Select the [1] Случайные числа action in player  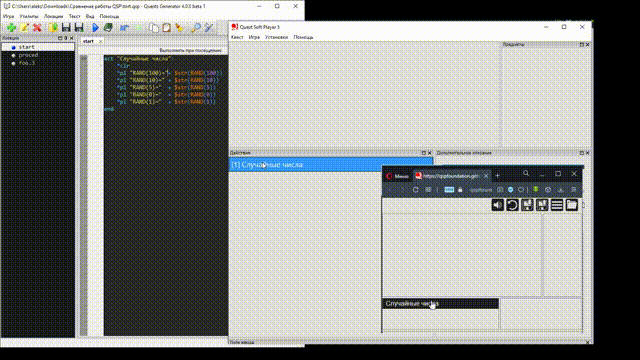click(x=331, y=165)
